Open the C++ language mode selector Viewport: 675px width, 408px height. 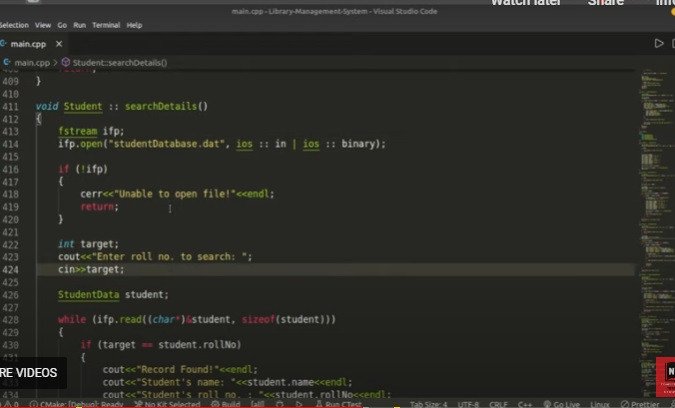click(523, 403)
